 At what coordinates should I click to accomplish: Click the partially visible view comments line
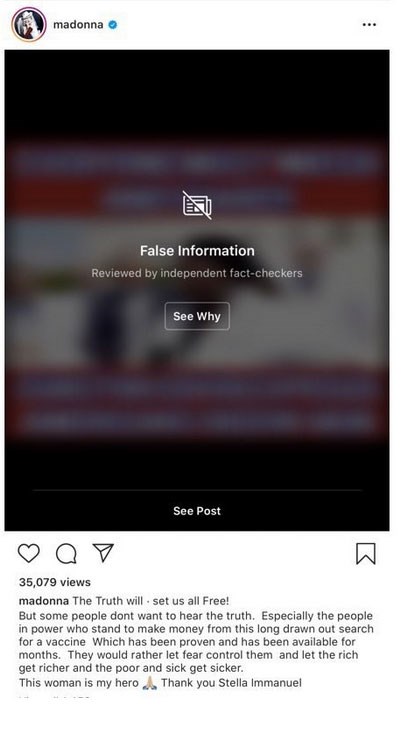pyautogui.click(x=55, y=698)
